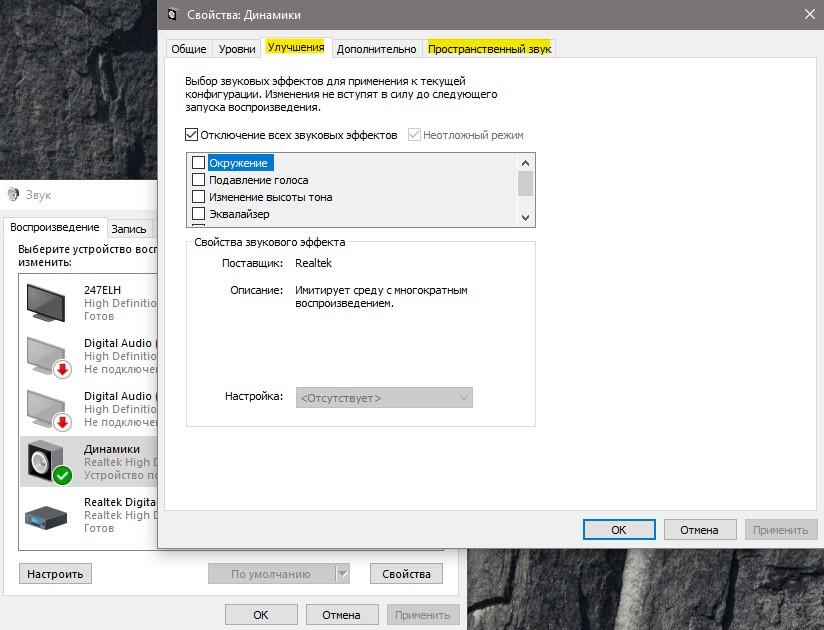824x630 pixels.
Task: Open the Пространственный звук tab
Action: pyautogui.click(x=489, y=49)
